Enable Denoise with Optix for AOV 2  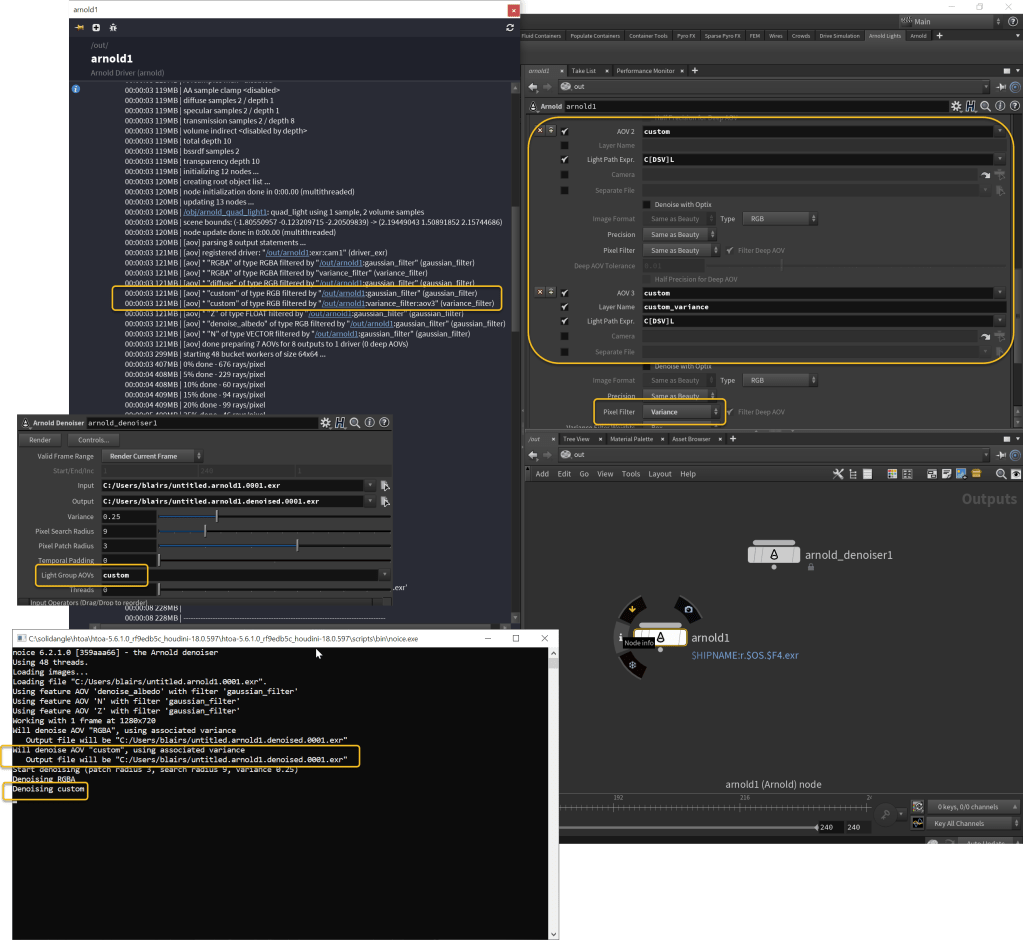(x=646, y=204)
